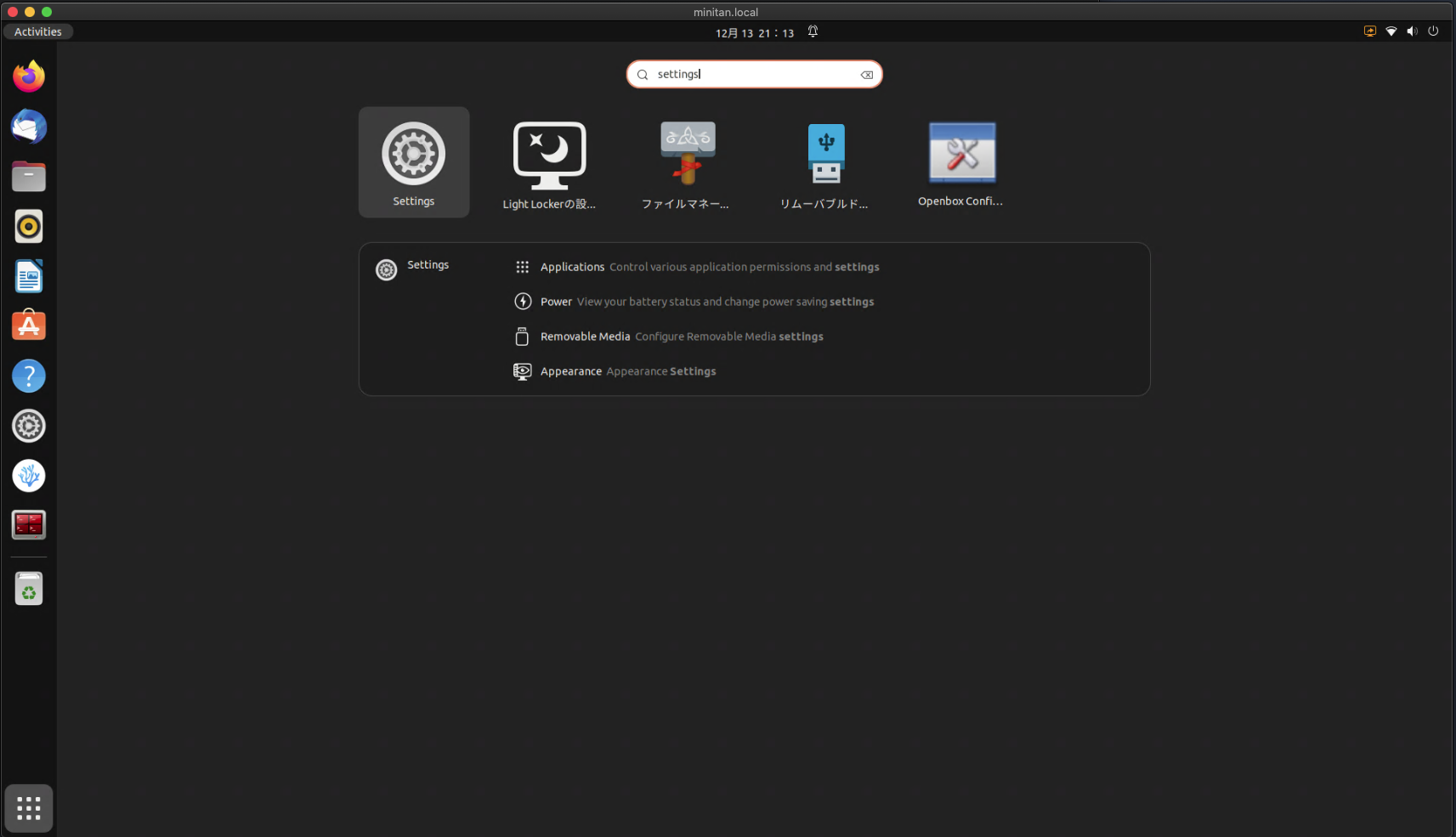The image size is (1456, 837).
Task: Open Thunderbird Mail from the dock
Action: tap(29, 127)
